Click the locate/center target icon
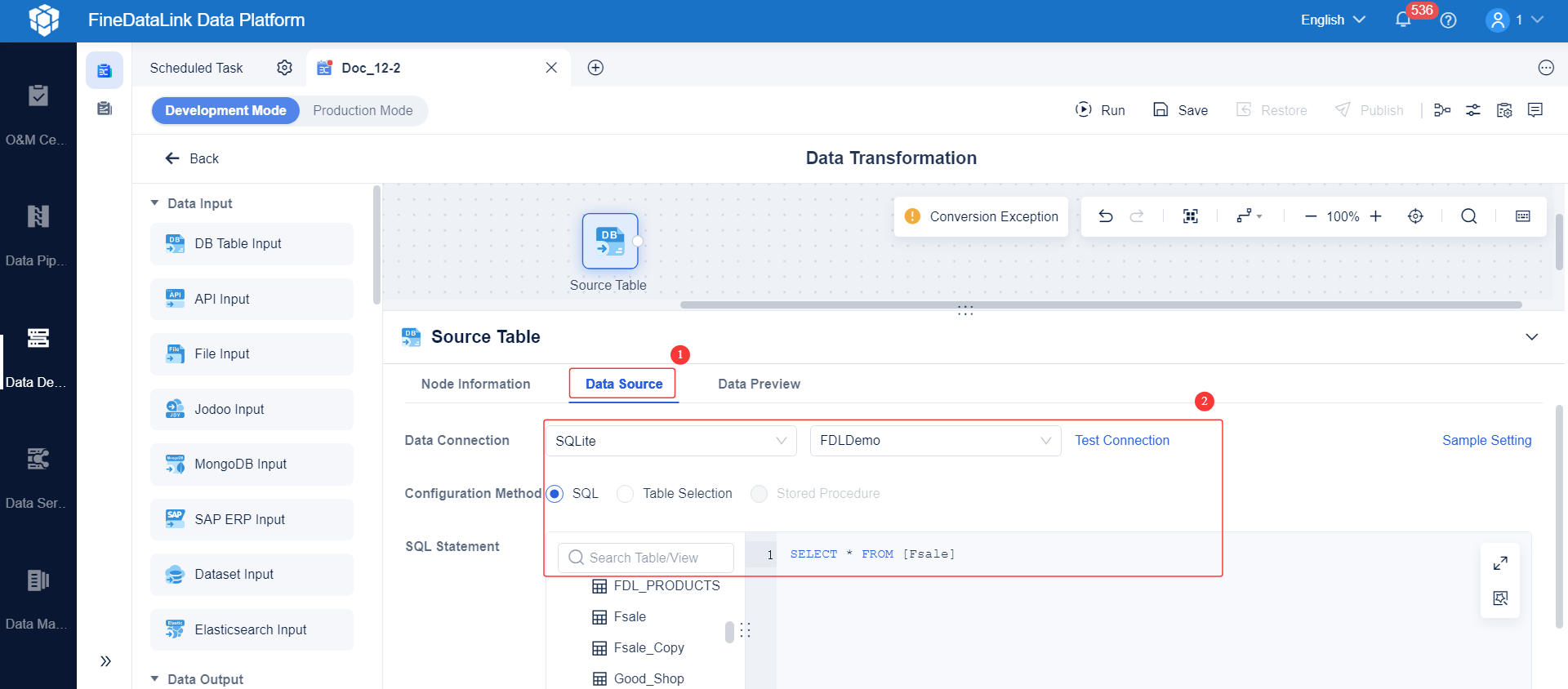Screen dimensions: 1568x689 pyautogui.click(x=1415, y=216)
